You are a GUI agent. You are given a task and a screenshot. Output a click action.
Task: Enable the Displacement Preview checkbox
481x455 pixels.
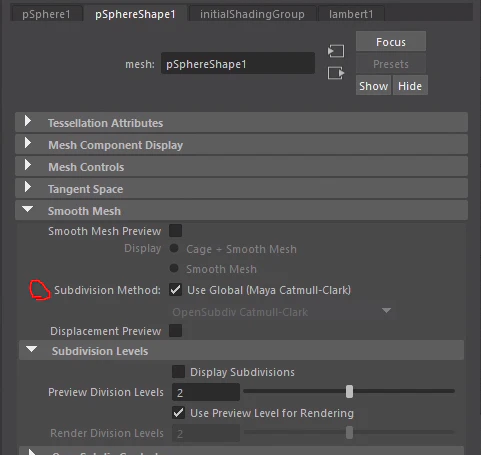pos(175,331)
